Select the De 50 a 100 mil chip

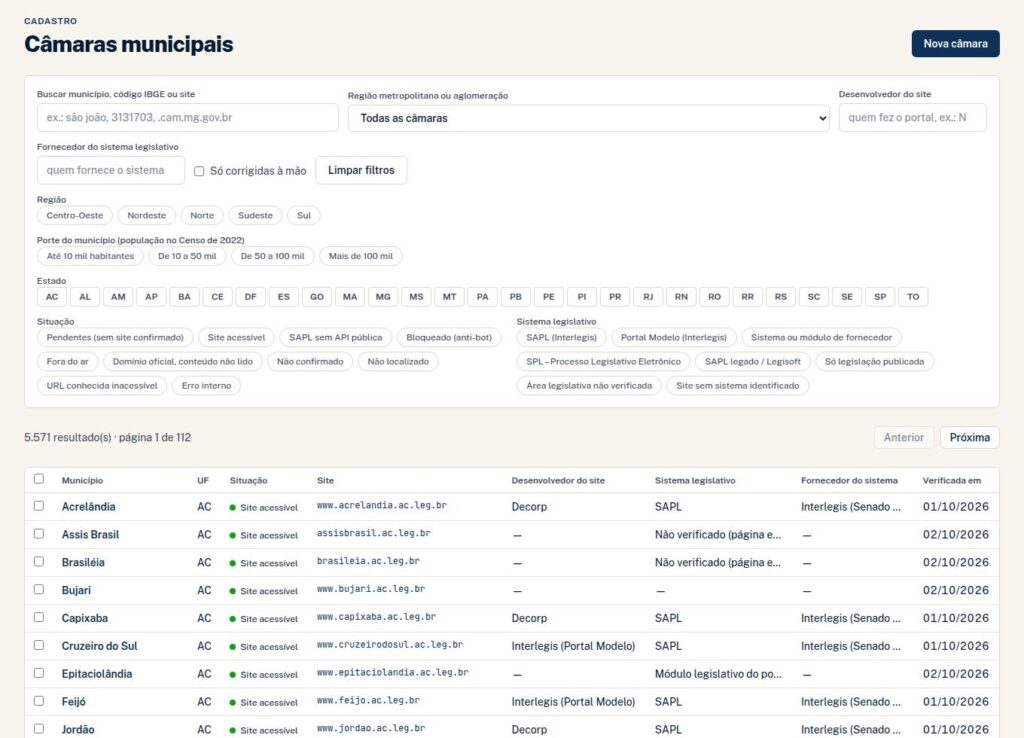(272, 256)
